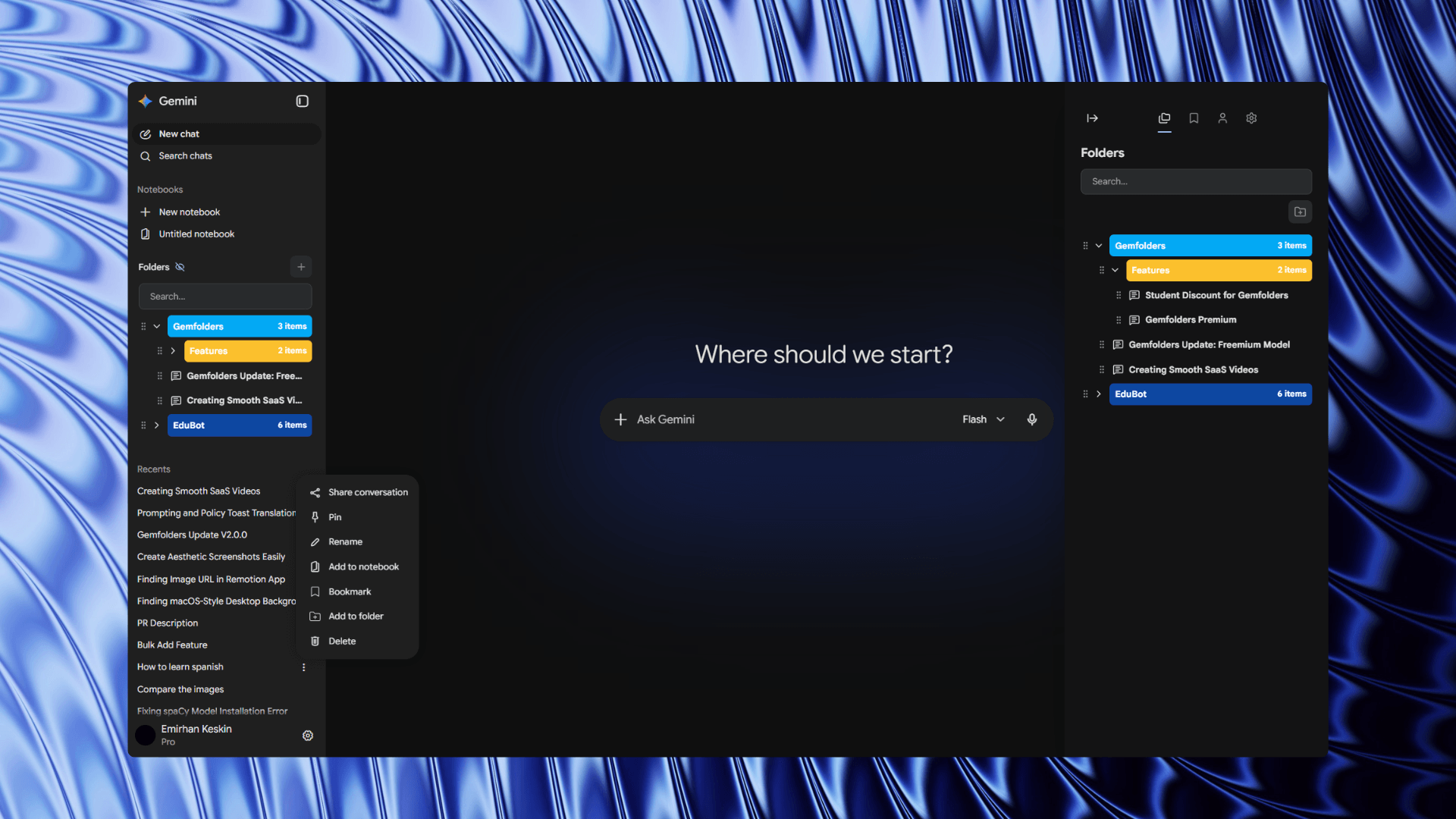1456x819 pixels.
Task: Expand Features folder chevron in left sidebar
Action: (173, 350)
